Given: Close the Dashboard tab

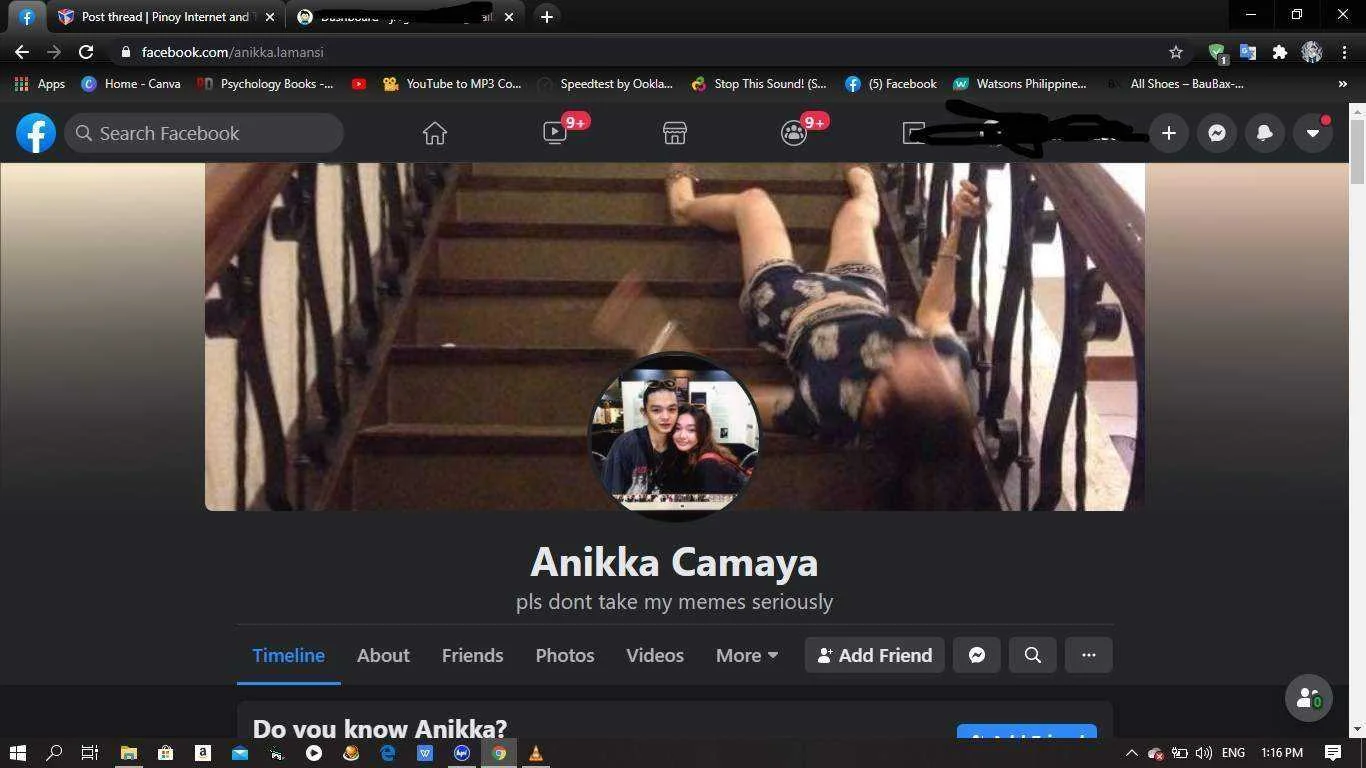Looking at the screenshot, I should [509, 17].
